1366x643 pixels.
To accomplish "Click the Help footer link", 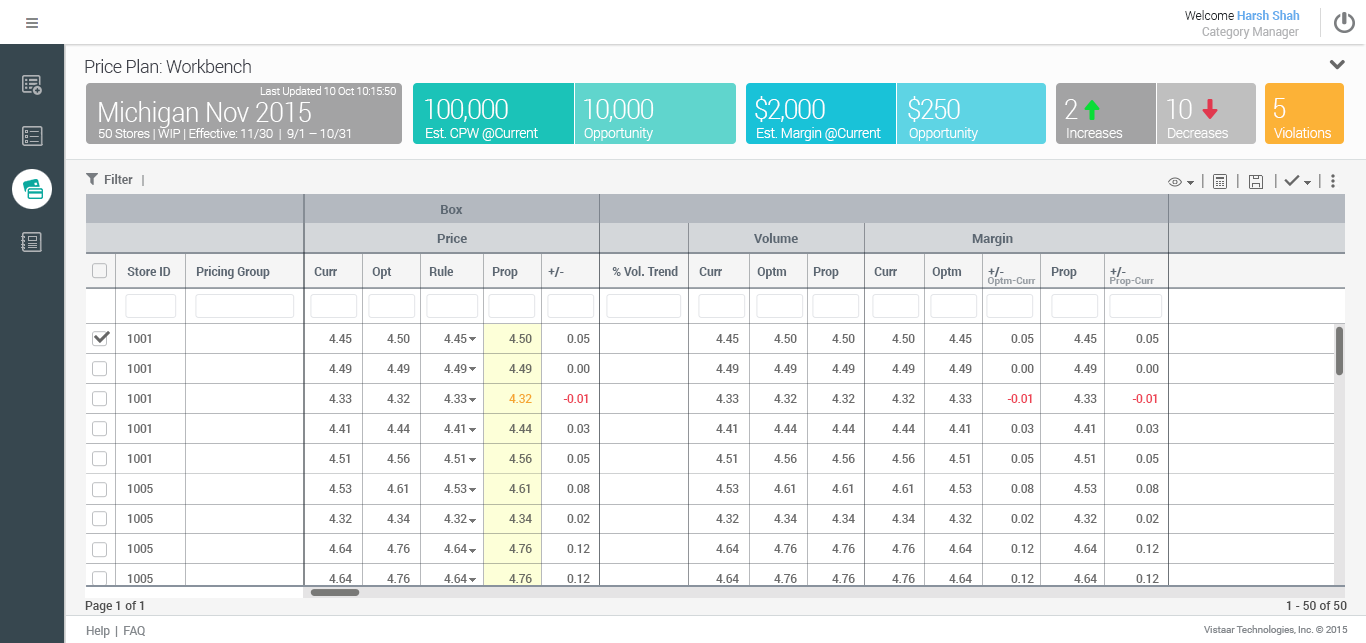I will tap(97, 631).
